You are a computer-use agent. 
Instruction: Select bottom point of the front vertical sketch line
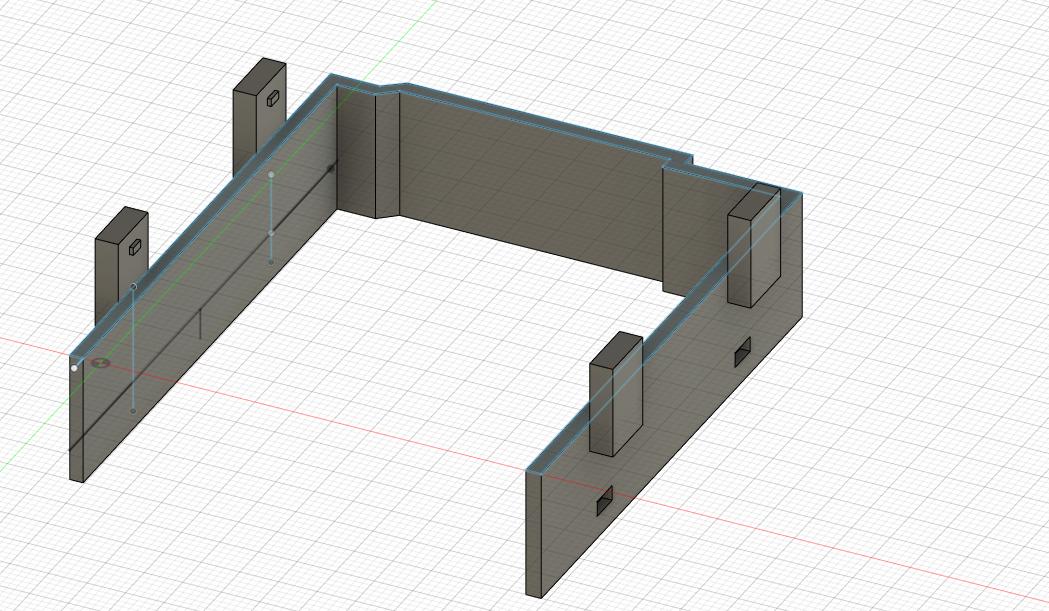(133, 411)
